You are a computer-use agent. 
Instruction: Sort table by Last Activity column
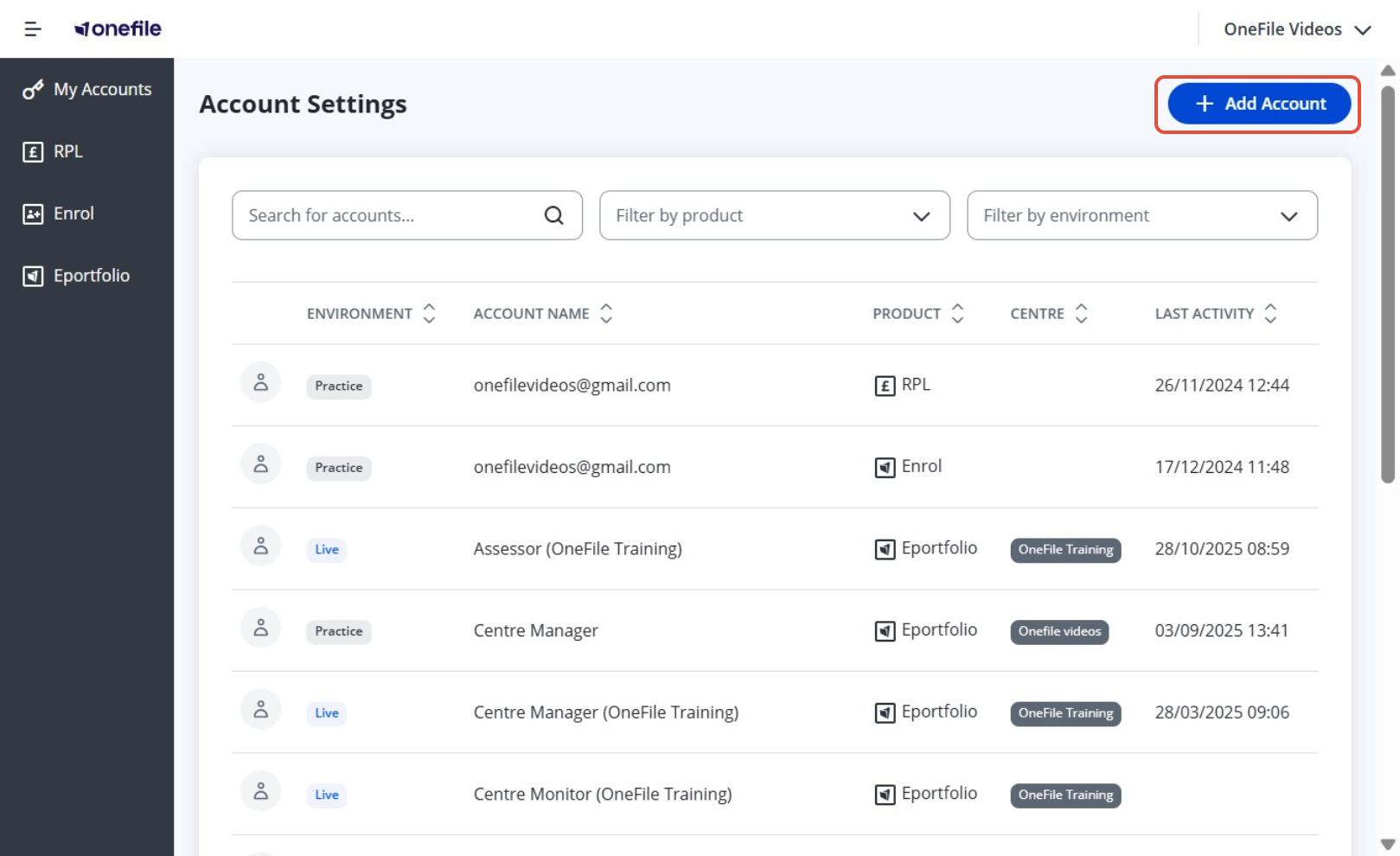pyautogui.click(x=1269, y=314)
